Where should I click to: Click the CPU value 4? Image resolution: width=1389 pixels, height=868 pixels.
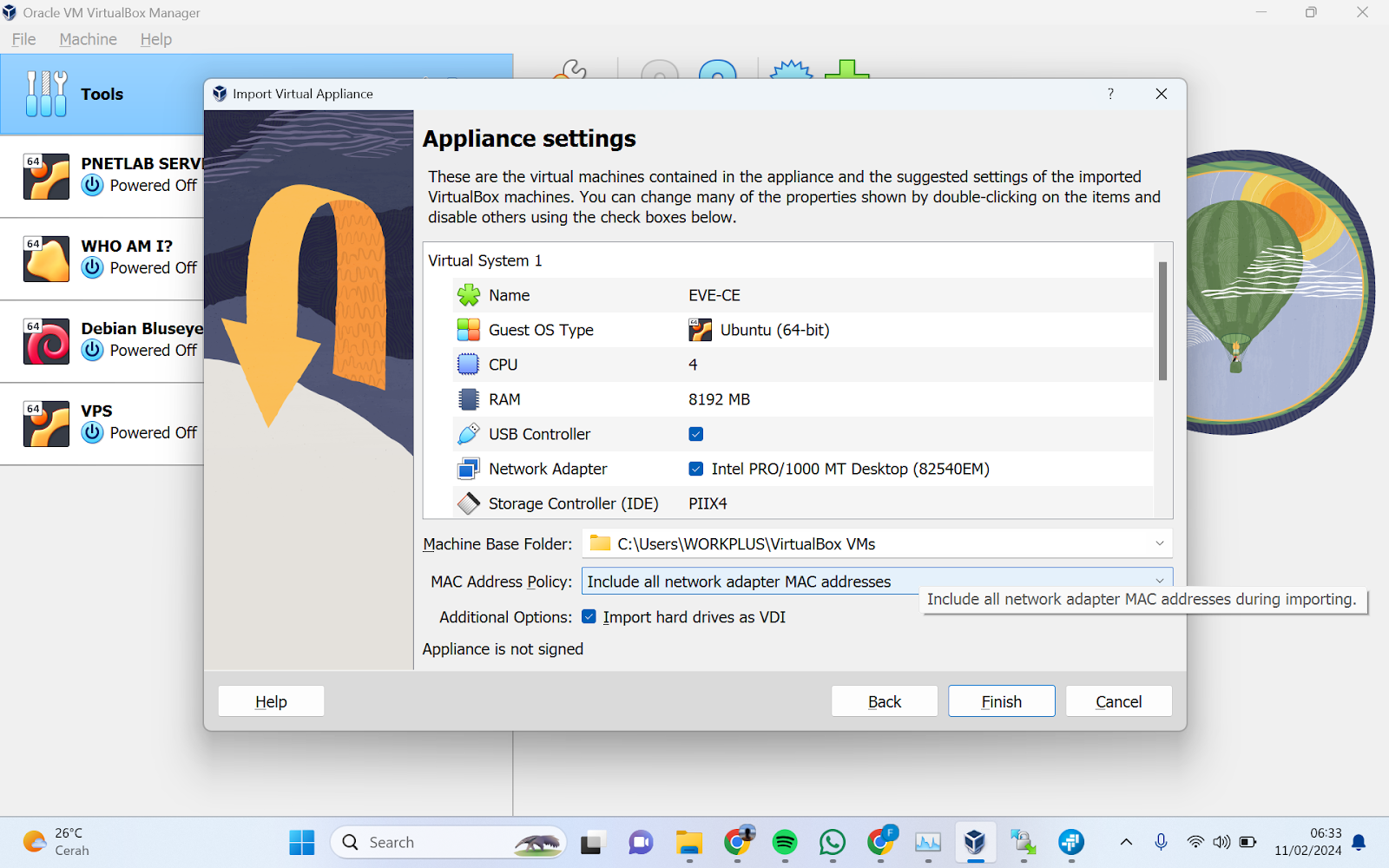[x=693, y=365]
